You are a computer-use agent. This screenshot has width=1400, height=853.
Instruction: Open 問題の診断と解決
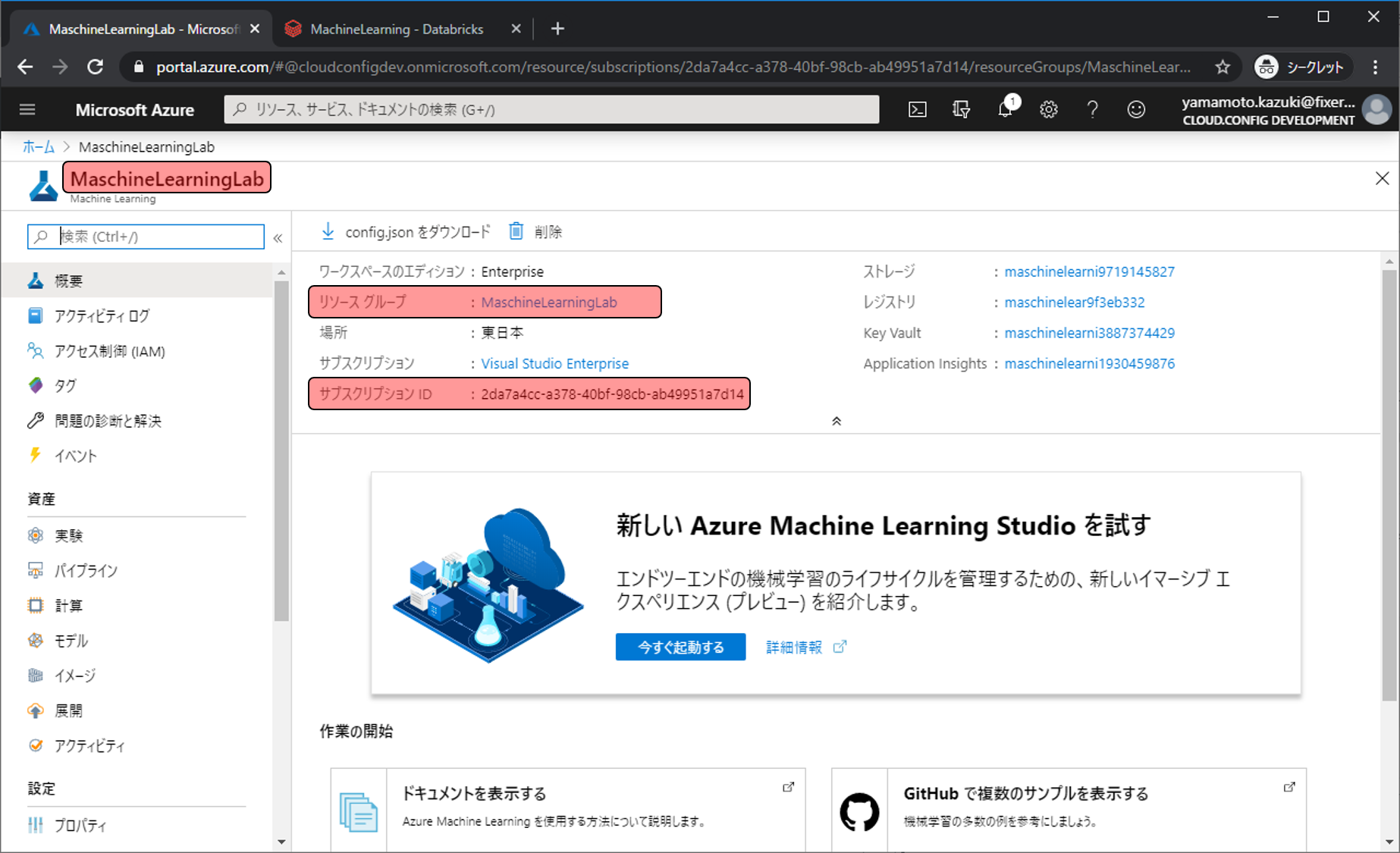137,421
